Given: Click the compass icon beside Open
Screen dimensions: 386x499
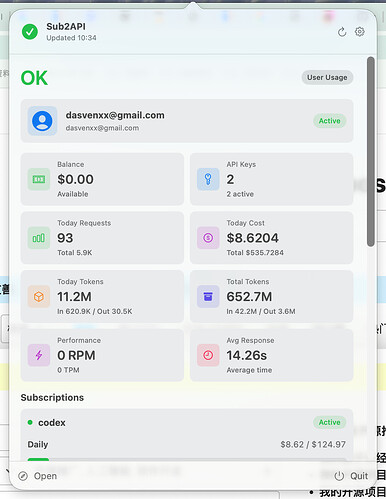Looking at the screenshot, I should point(23,476).
